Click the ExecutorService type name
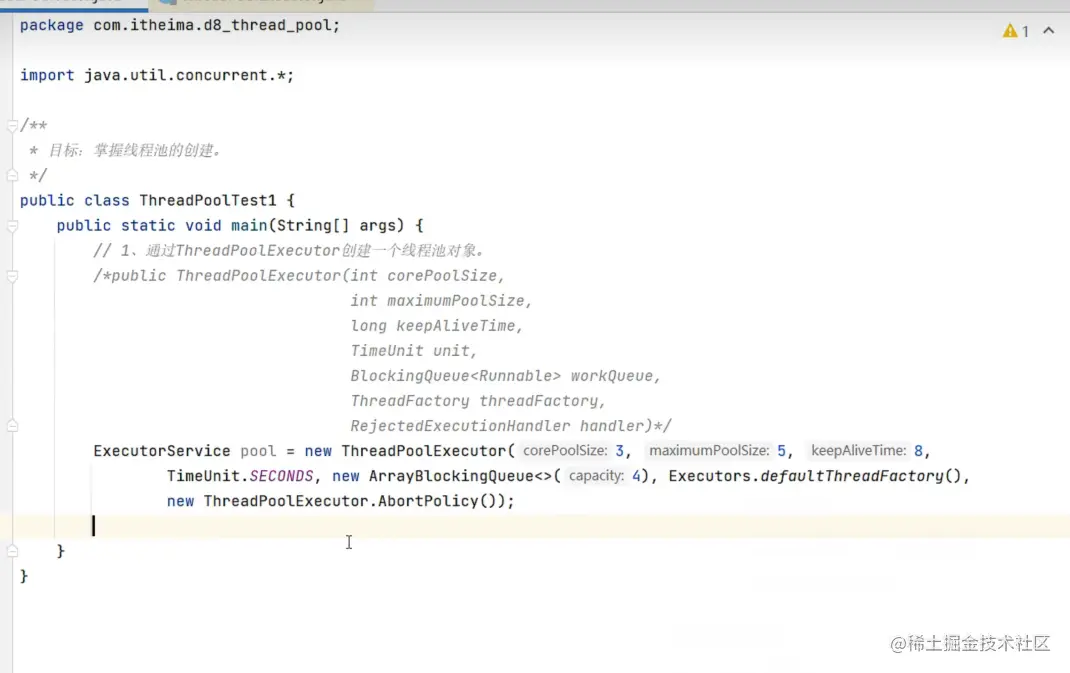Viewport: 1070px width, 673px height. [162, 451]
